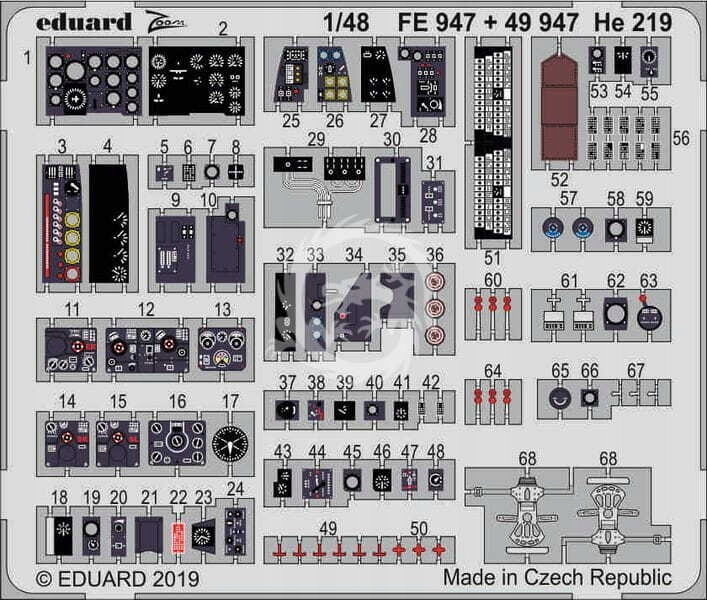Click the trapezoid dial part 23
Image resolution: width=707 pixels, height=600 pixels.
click(203, 534)
